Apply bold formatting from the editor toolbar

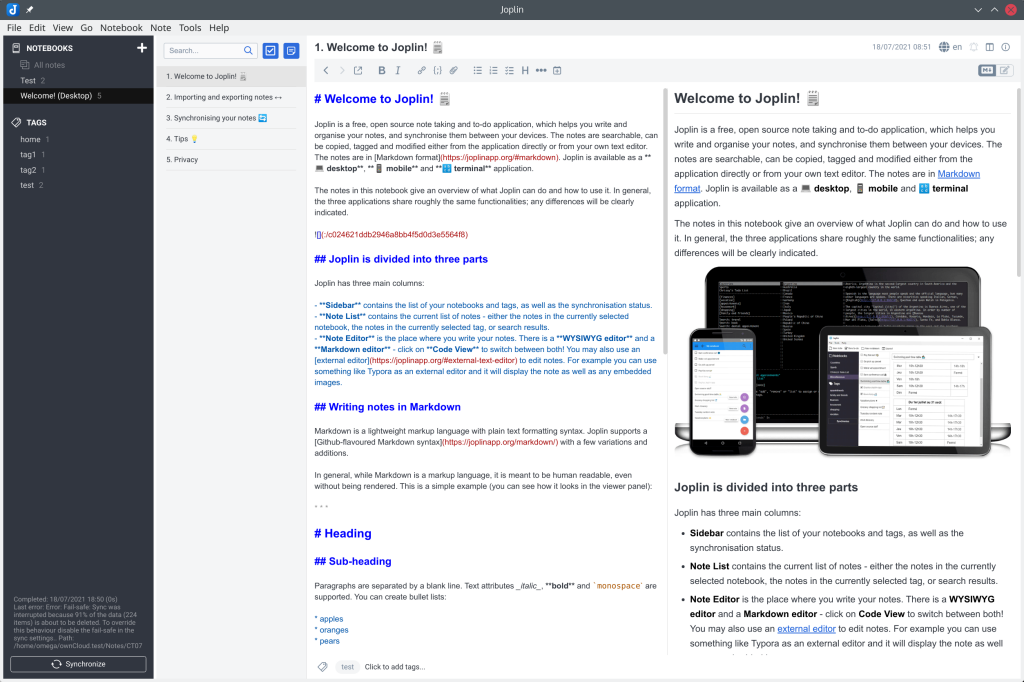pyautogui.click(x=382, y=70)
